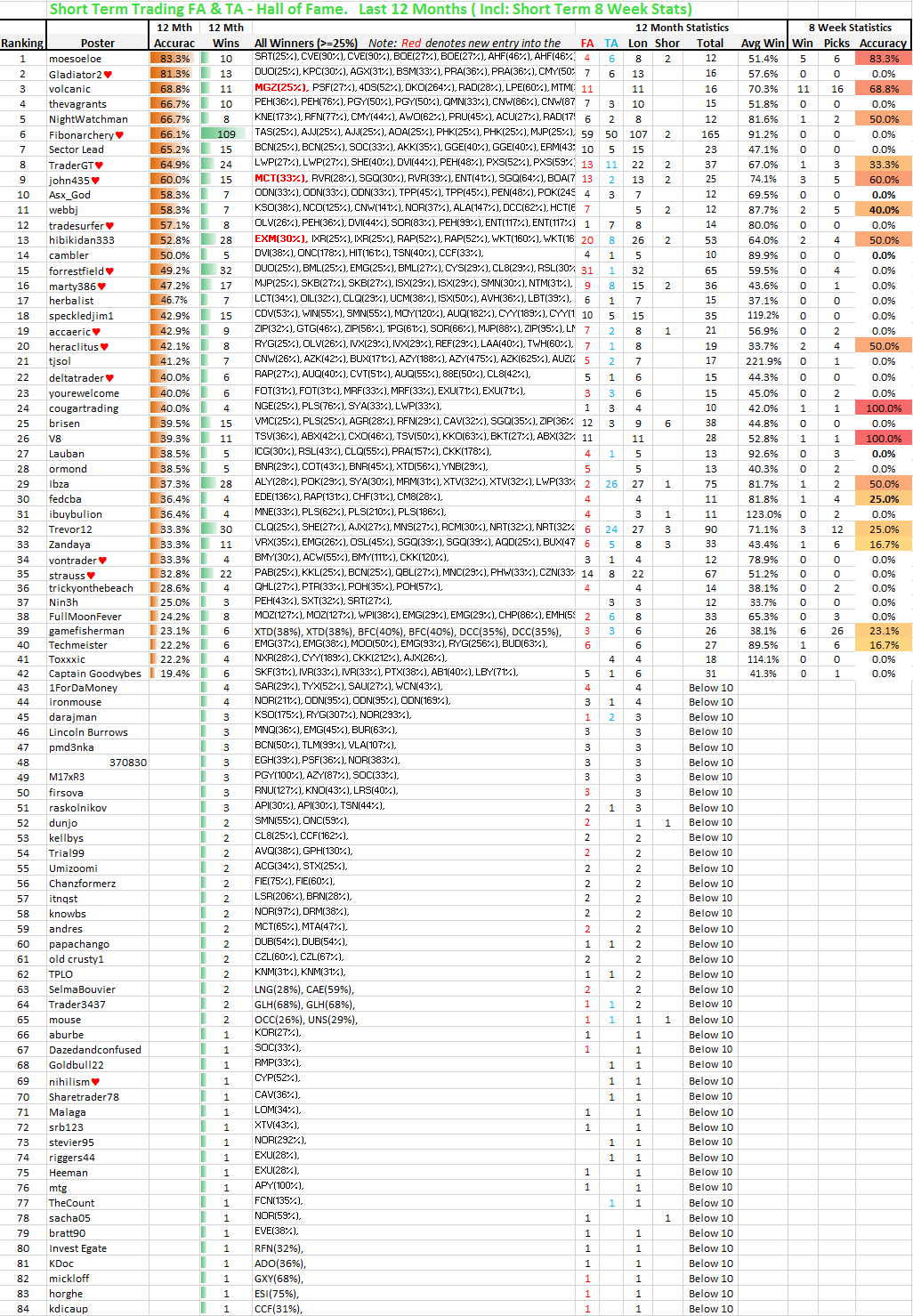Click the 8 Week Statistics header

850,28
